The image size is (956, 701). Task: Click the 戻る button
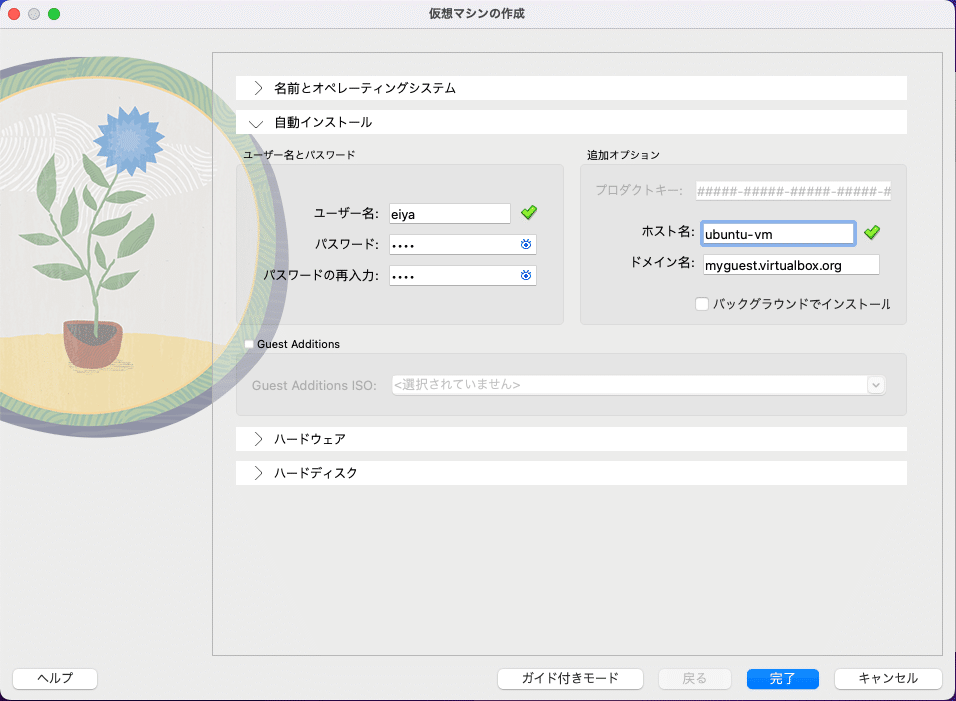pos(694,678)
